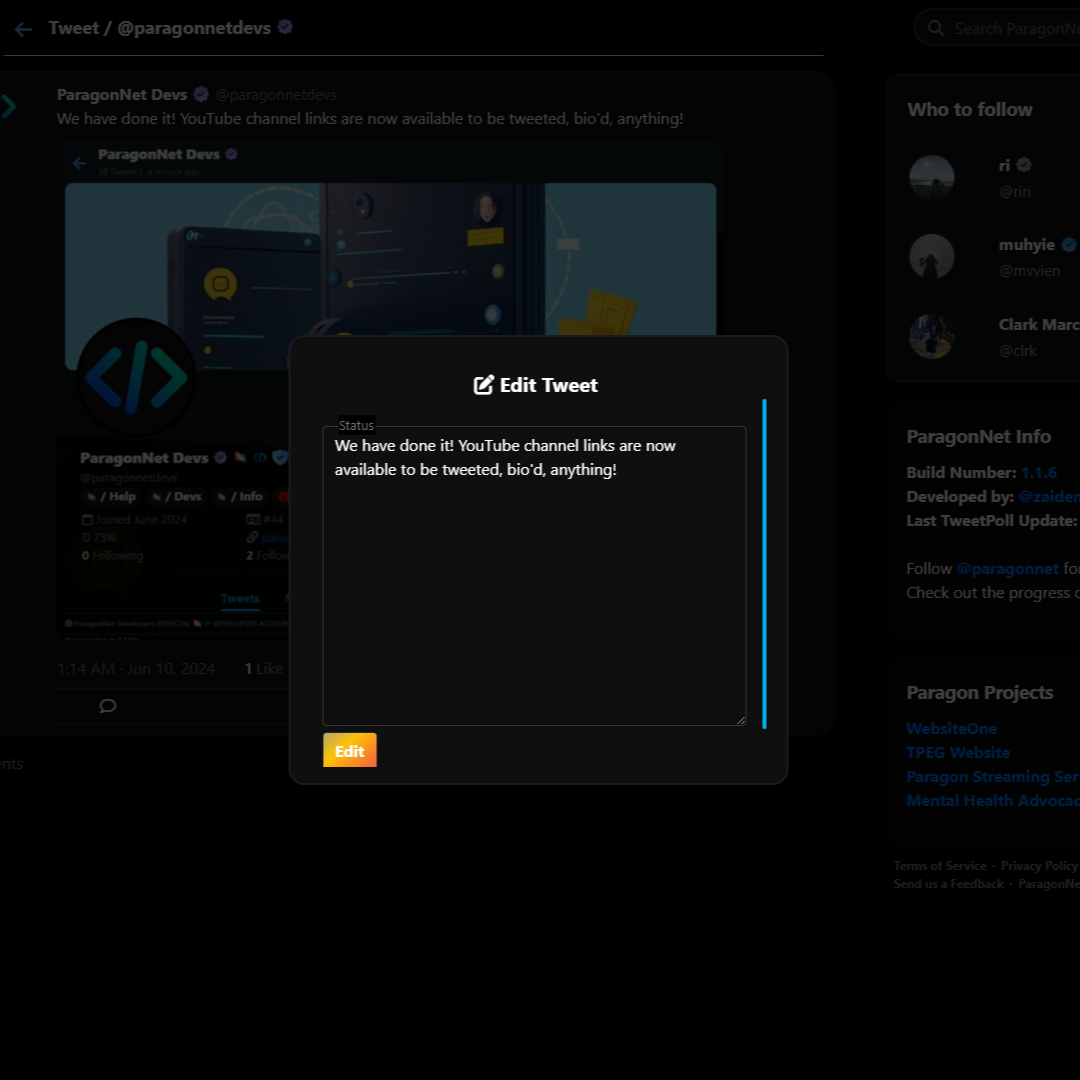The image size is (1080, 1080).
Task: Click the verified badge next to header handle
Action: click(285, 27)
